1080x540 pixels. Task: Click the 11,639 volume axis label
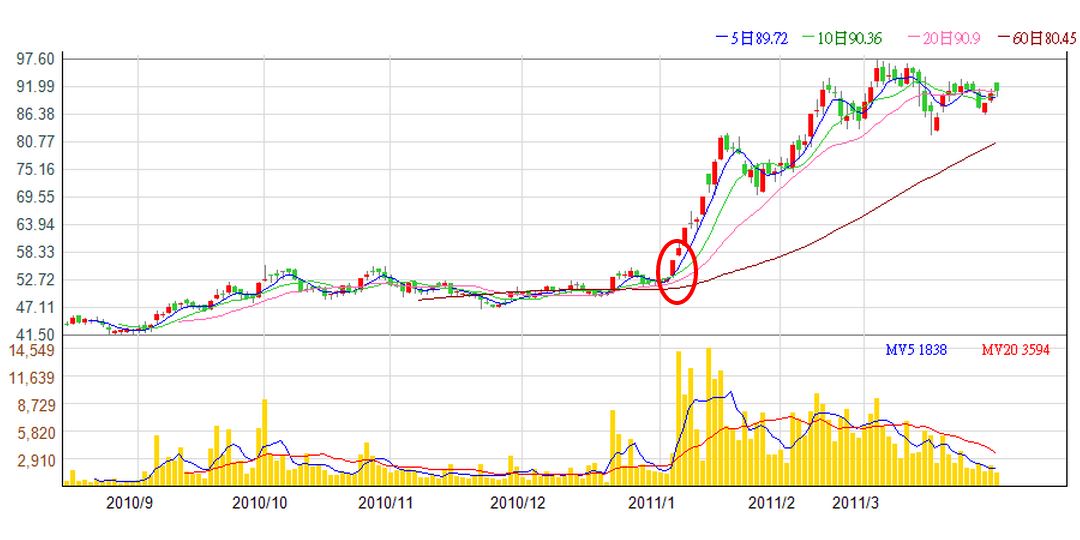30,377
